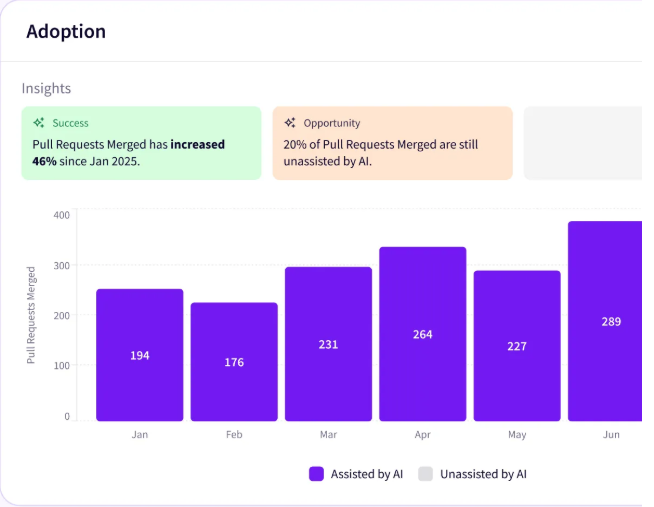Click the sparkle icon beside Success
This screenshot has width=654, height=507.
(39, 123)
